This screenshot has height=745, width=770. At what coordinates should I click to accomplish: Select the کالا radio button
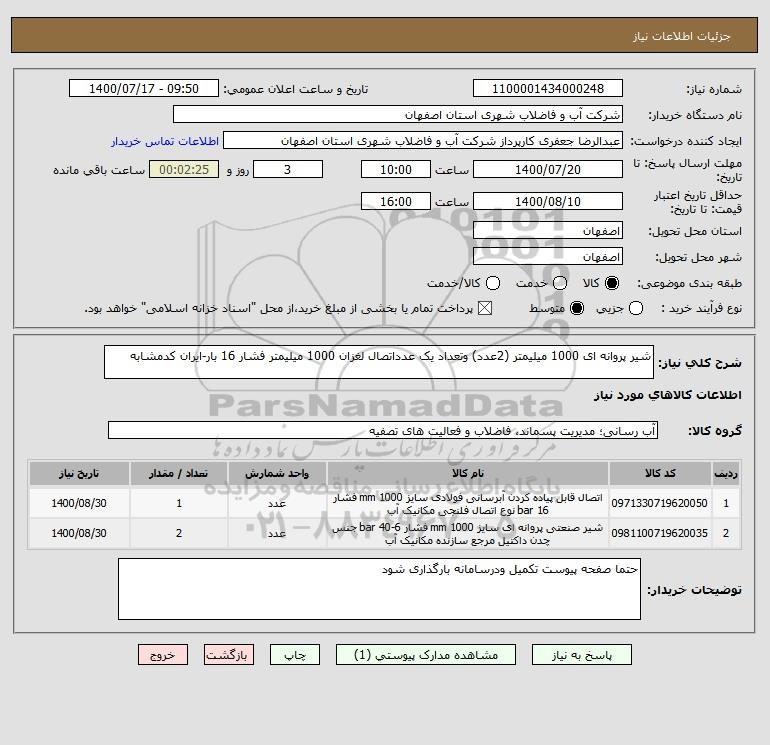click(612, 283)
